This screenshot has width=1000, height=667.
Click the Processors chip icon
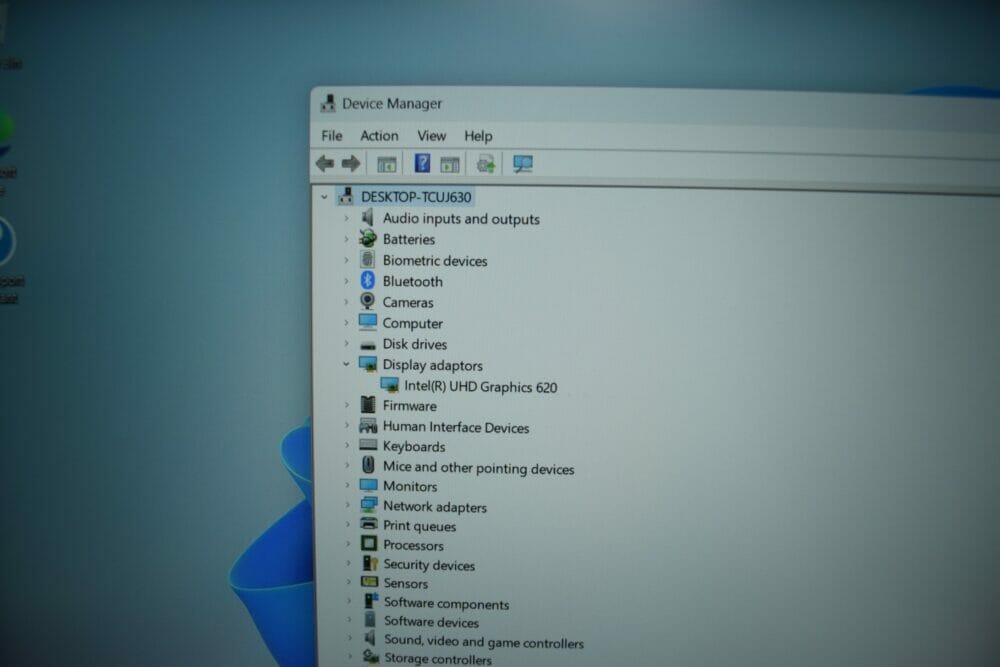pos(369,543)
